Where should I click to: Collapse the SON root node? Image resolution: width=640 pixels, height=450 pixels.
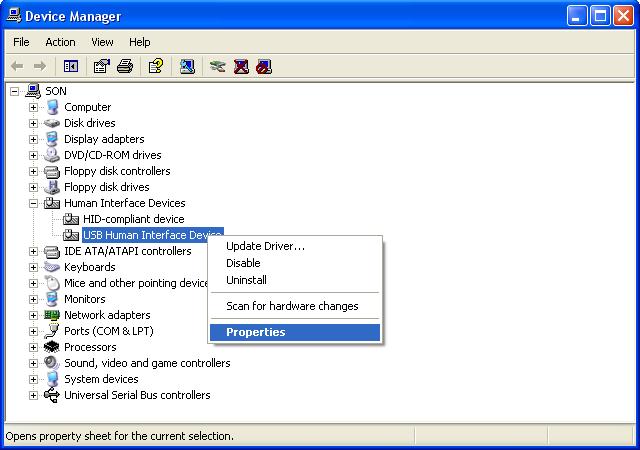tap(15, 91)
